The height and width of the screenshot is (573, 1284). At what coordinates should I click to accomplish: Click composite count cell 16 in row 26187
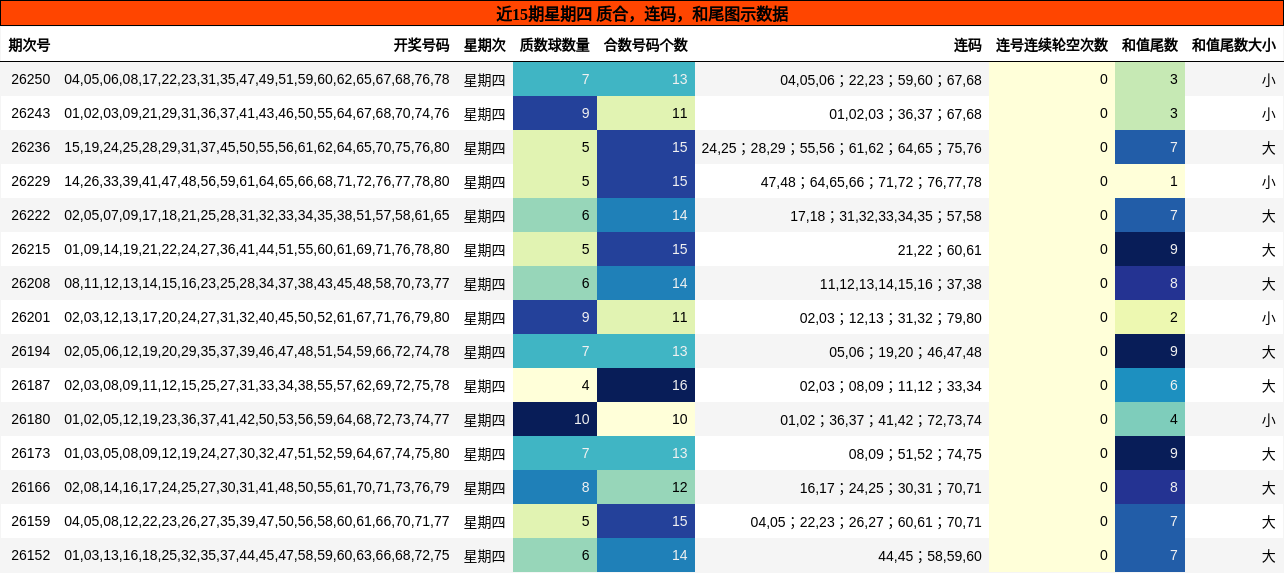pos(646,385)
